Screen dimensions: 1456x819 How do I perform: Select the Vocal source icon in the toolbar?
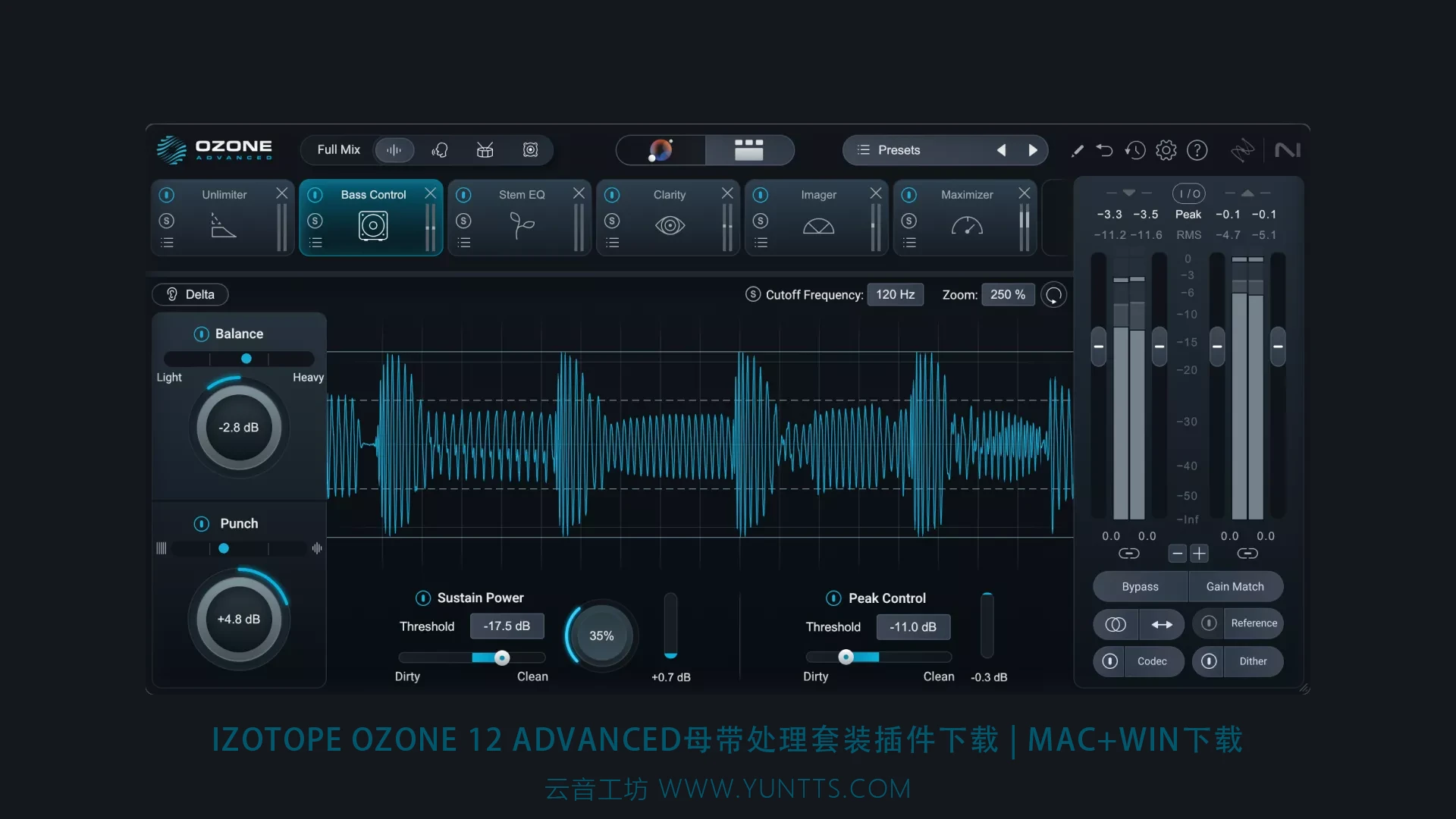[x=440, y=150]
